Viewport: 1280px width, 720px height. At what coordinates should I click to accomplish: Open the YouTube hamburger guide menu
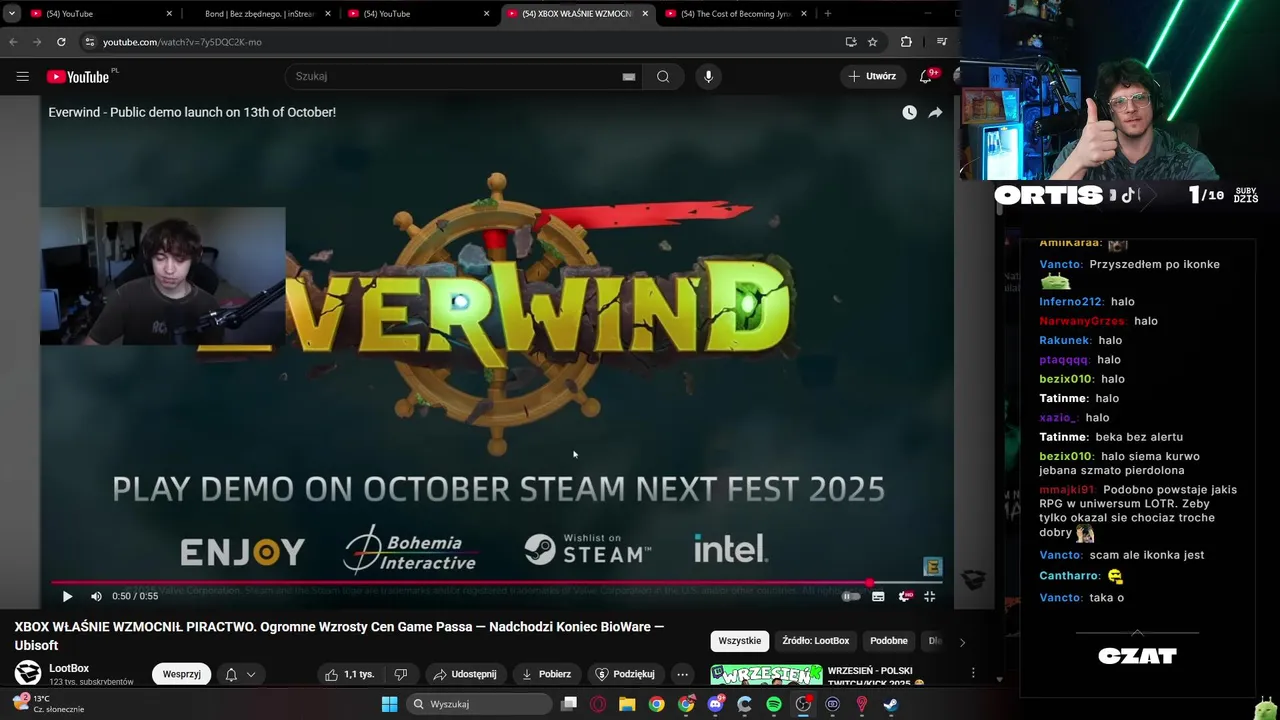click(x=22, y=76)
